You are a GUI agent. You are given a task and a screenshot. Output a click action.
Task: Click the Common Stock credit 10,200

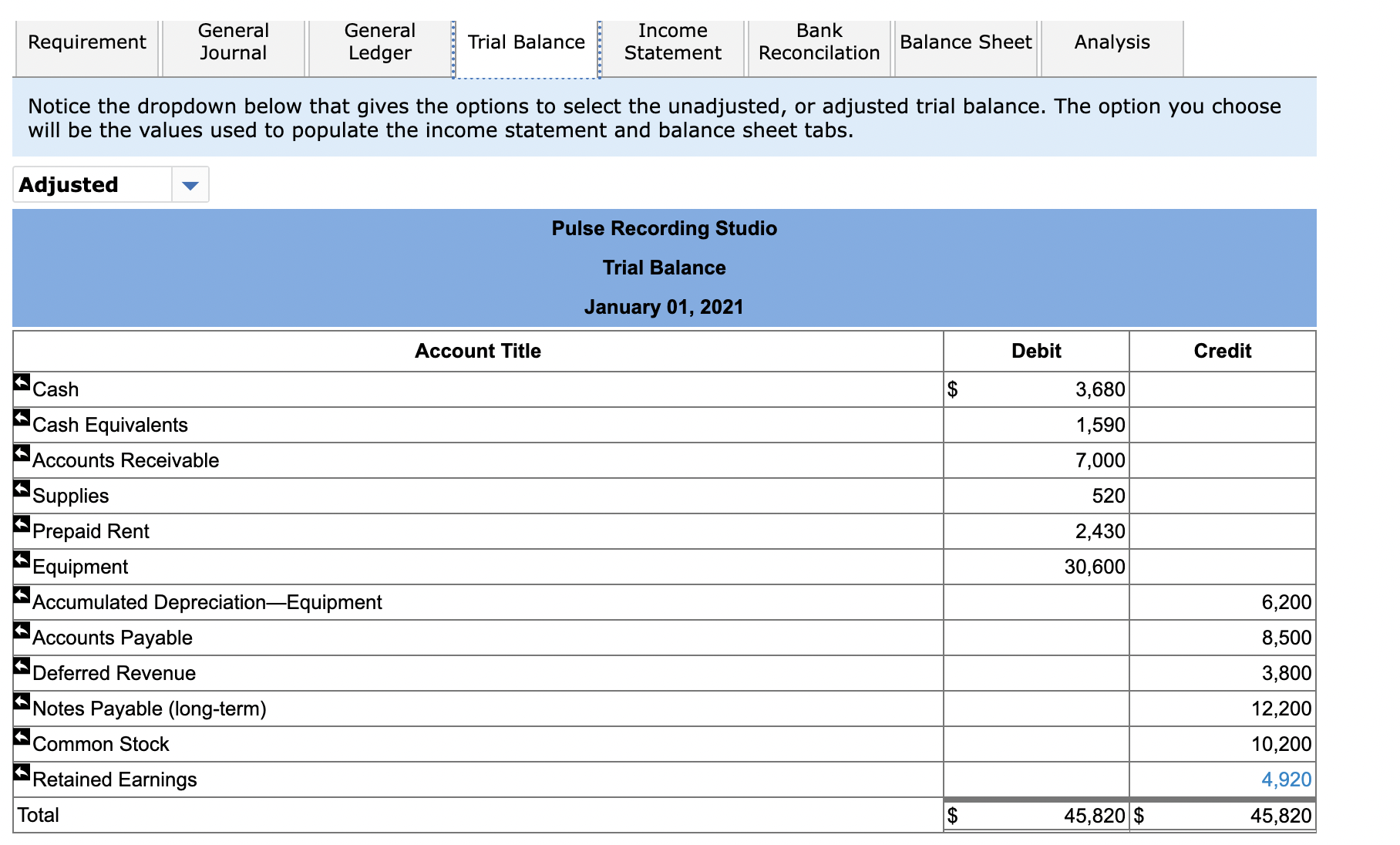tap(1281, 744)
